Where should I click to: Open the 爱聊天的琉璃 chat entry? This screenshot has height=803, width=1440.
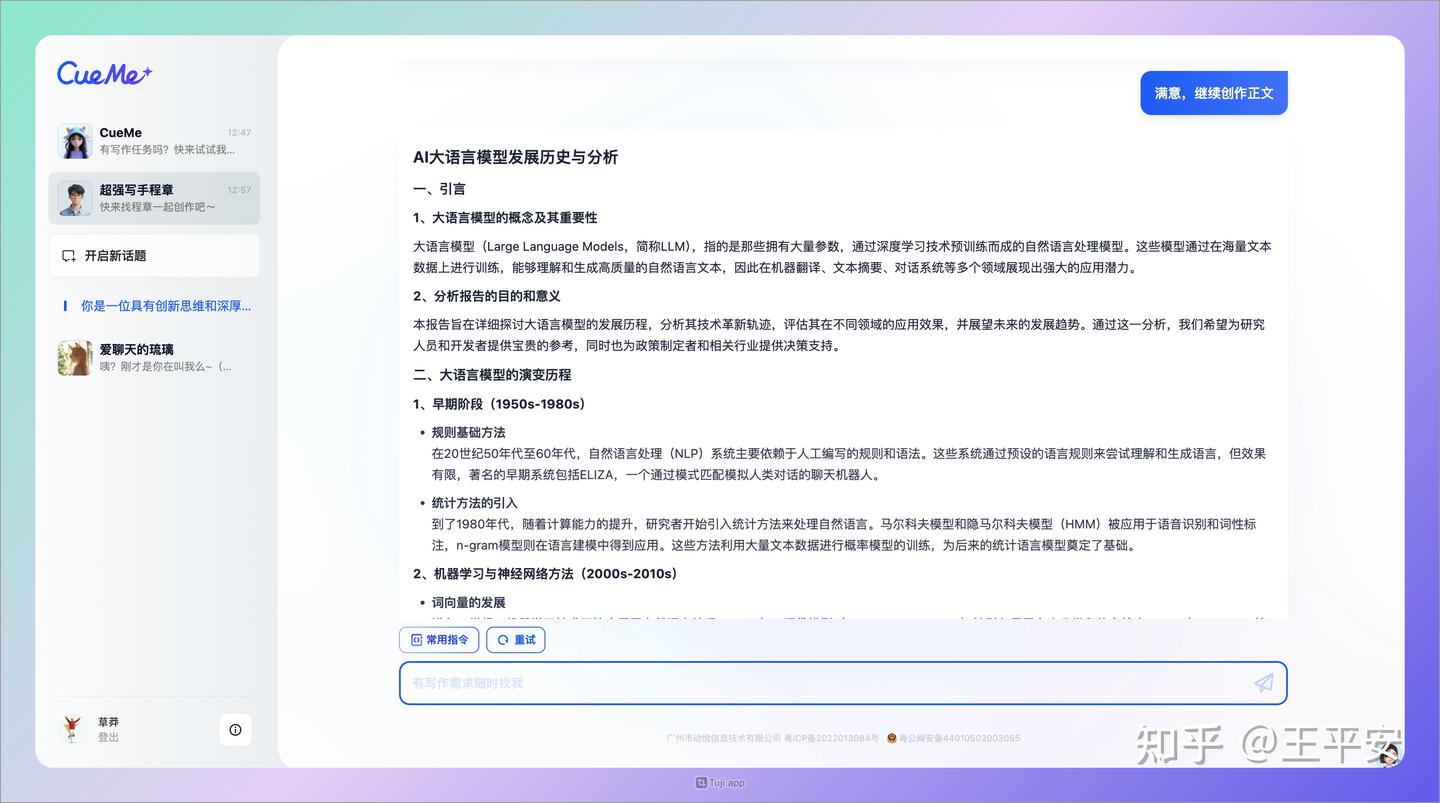[x=154, y=357]
